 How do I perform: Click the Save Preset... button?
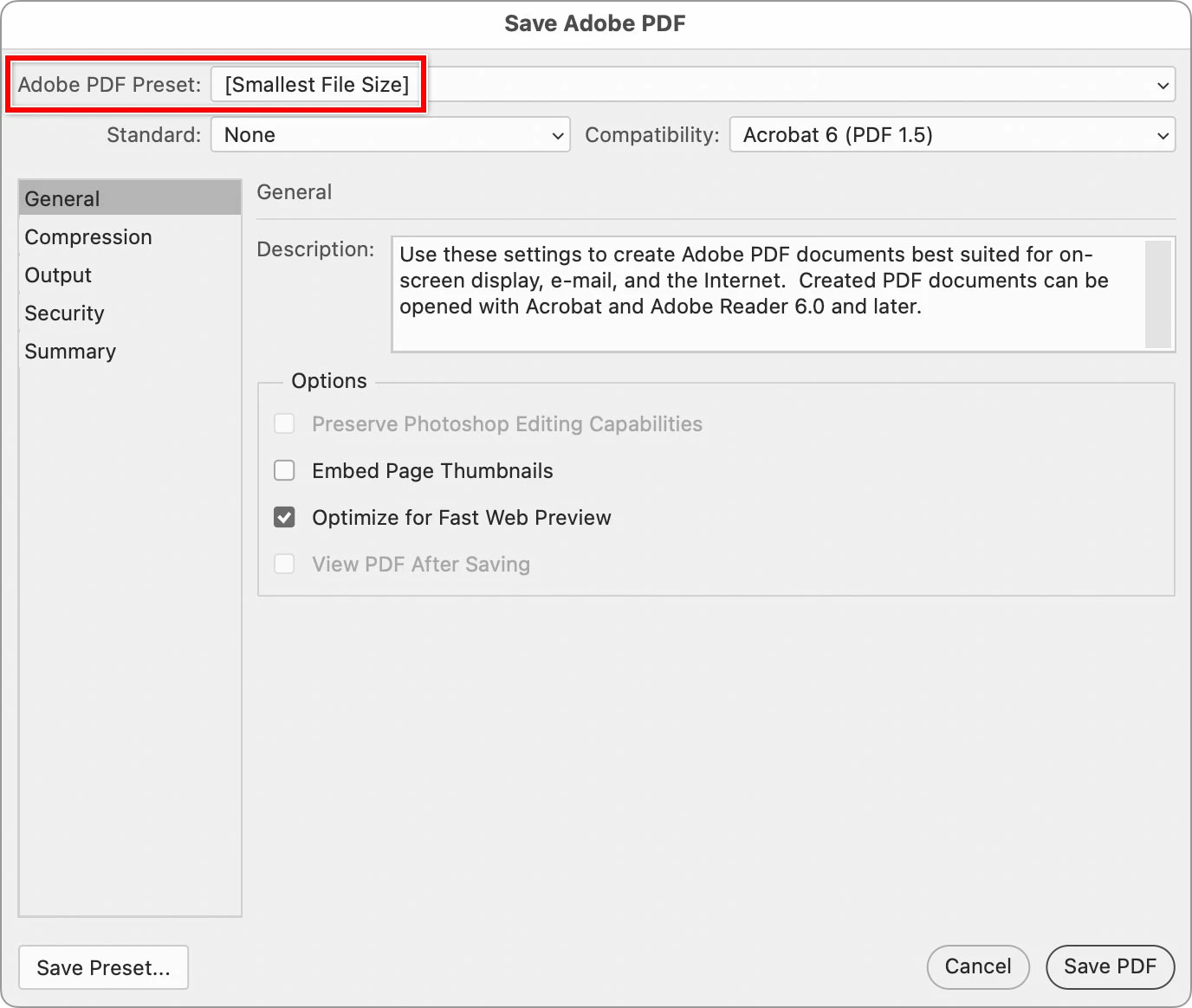(103, 967)
